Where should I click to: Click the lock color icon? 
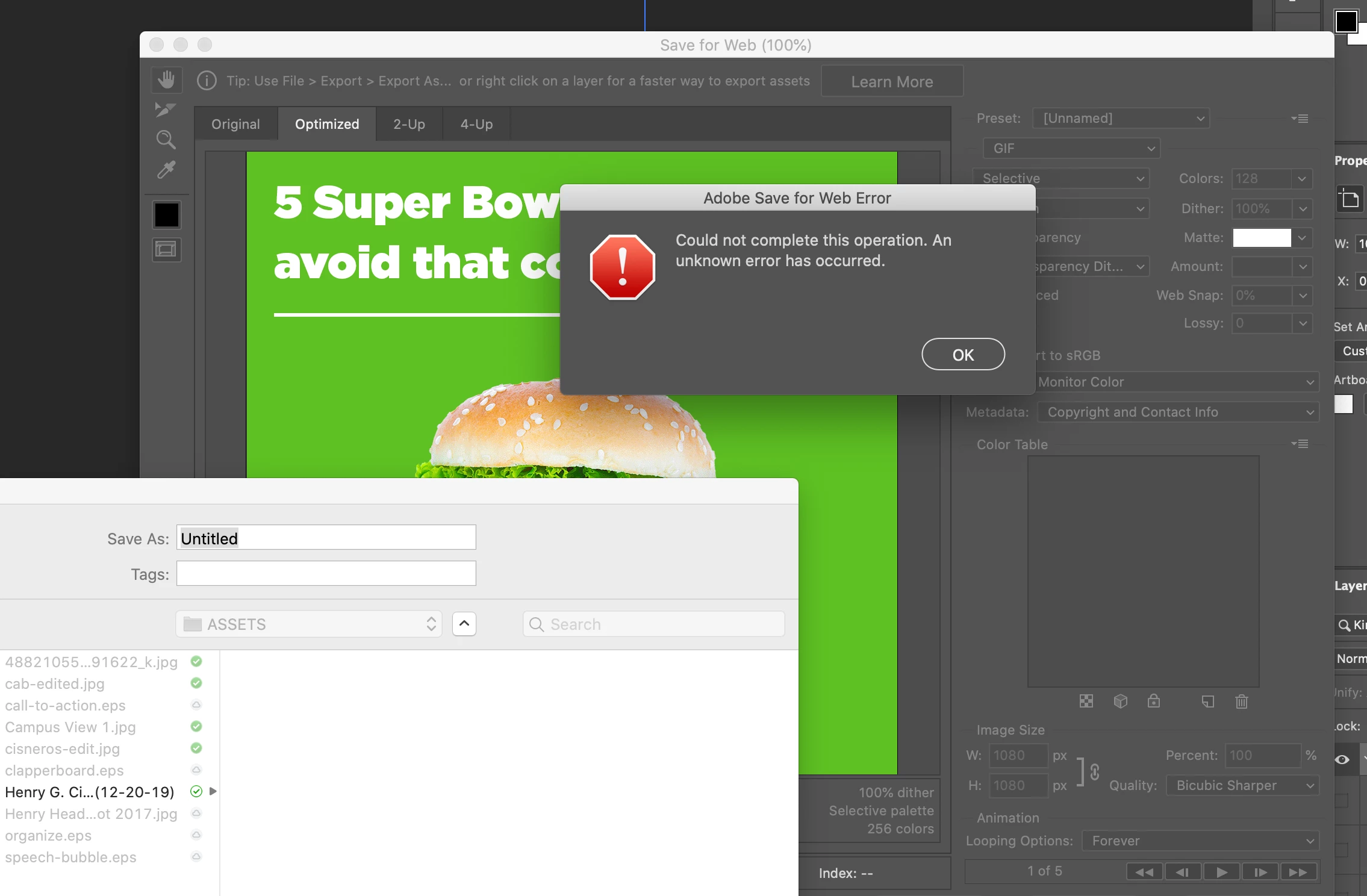[x=1153, y=702]
